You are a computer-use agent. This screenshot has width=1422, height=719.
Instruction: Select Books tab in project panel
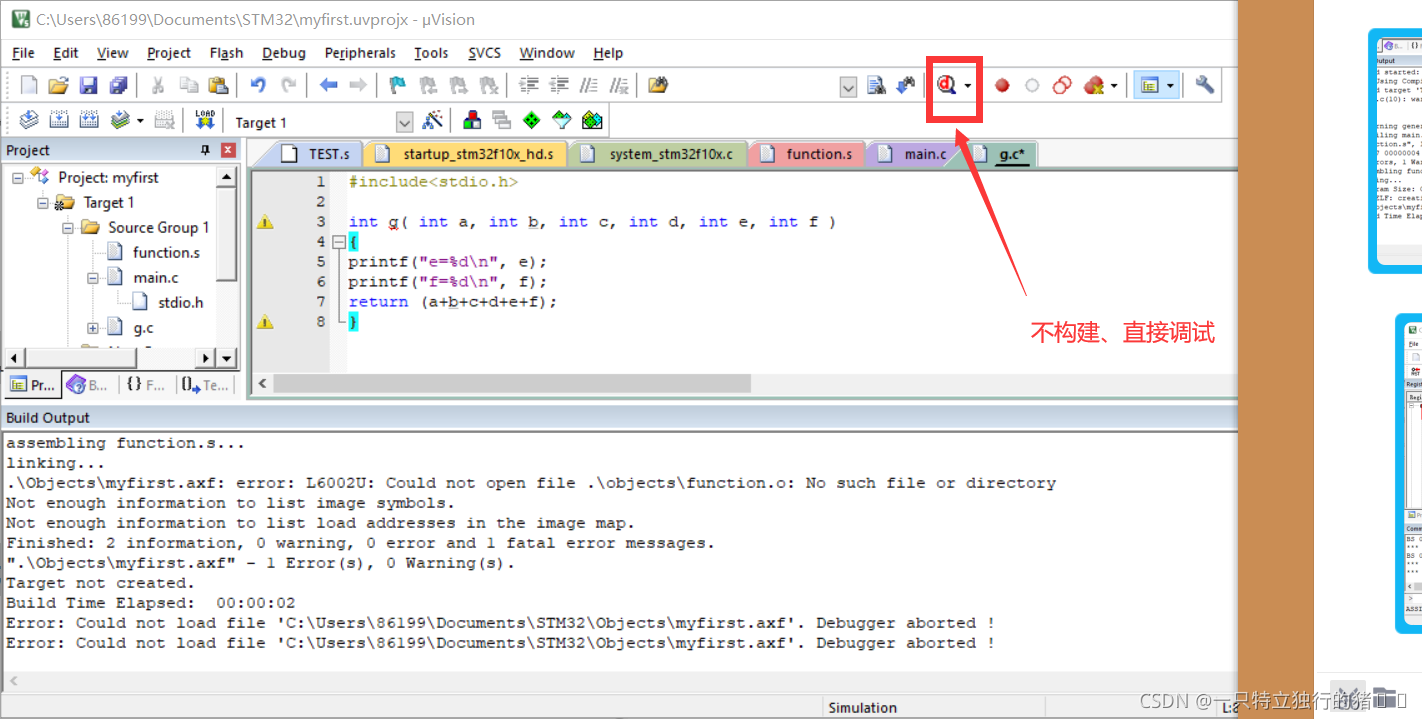pyautogui.click(x=89, y=385)
